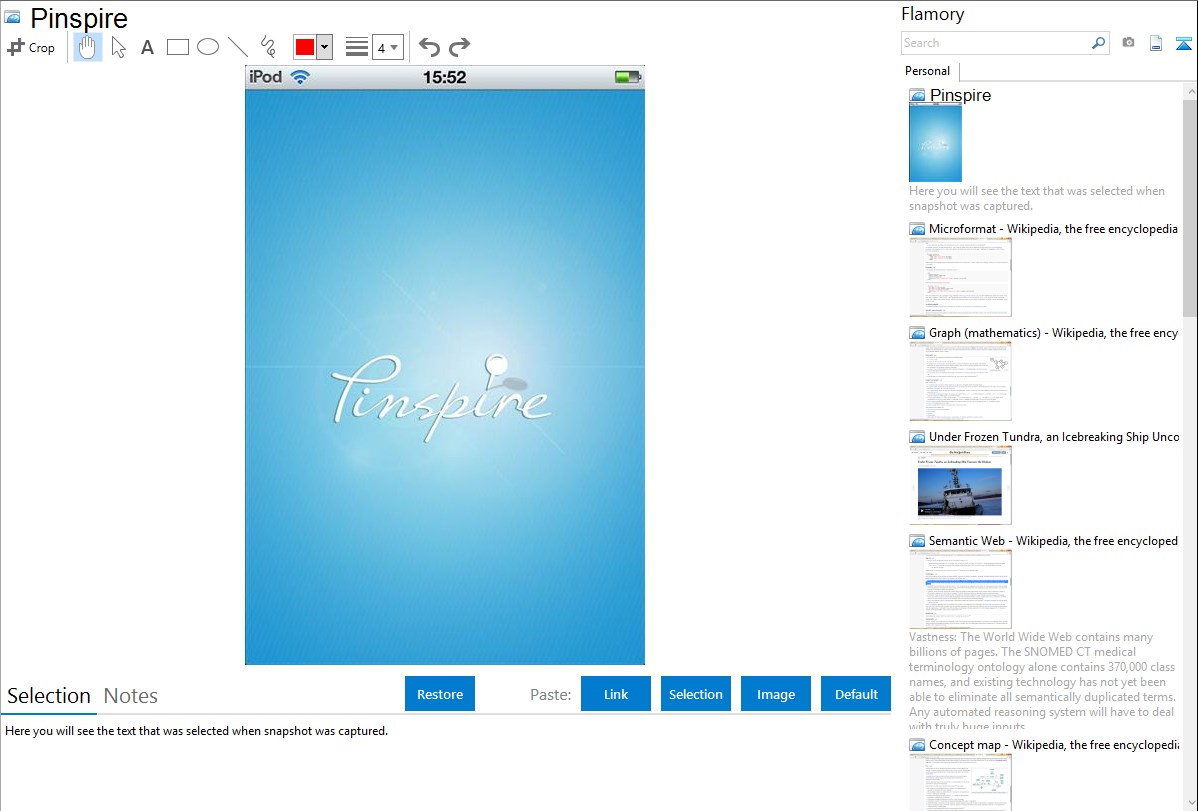Select the text annotation tool
The height and width of the screenshot is (811, 1198).
pos(147,47)
